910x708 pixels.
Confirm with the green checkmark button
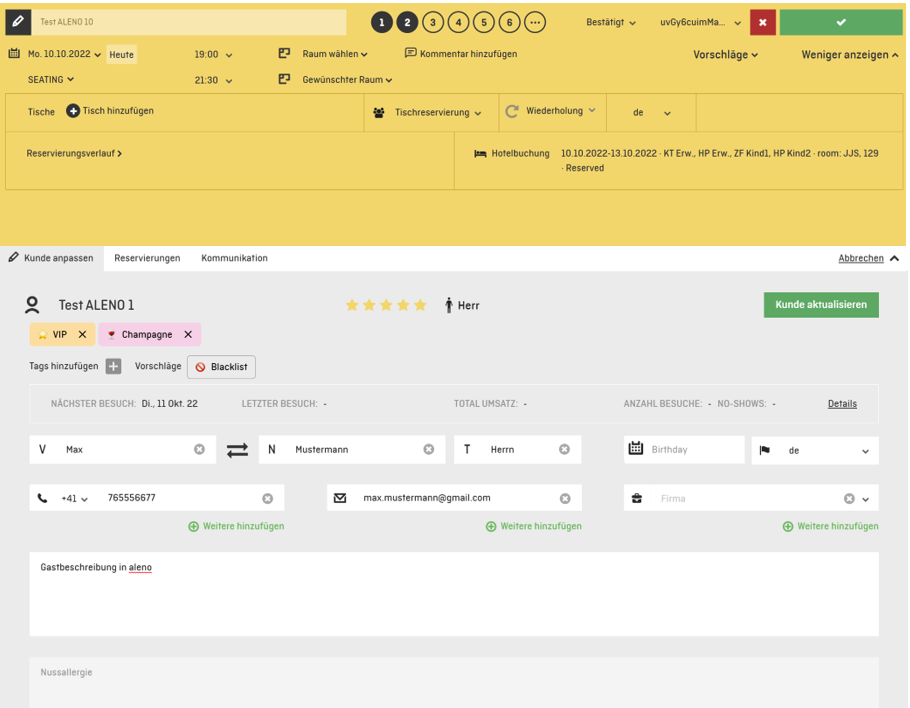click(x=840, y=22)
